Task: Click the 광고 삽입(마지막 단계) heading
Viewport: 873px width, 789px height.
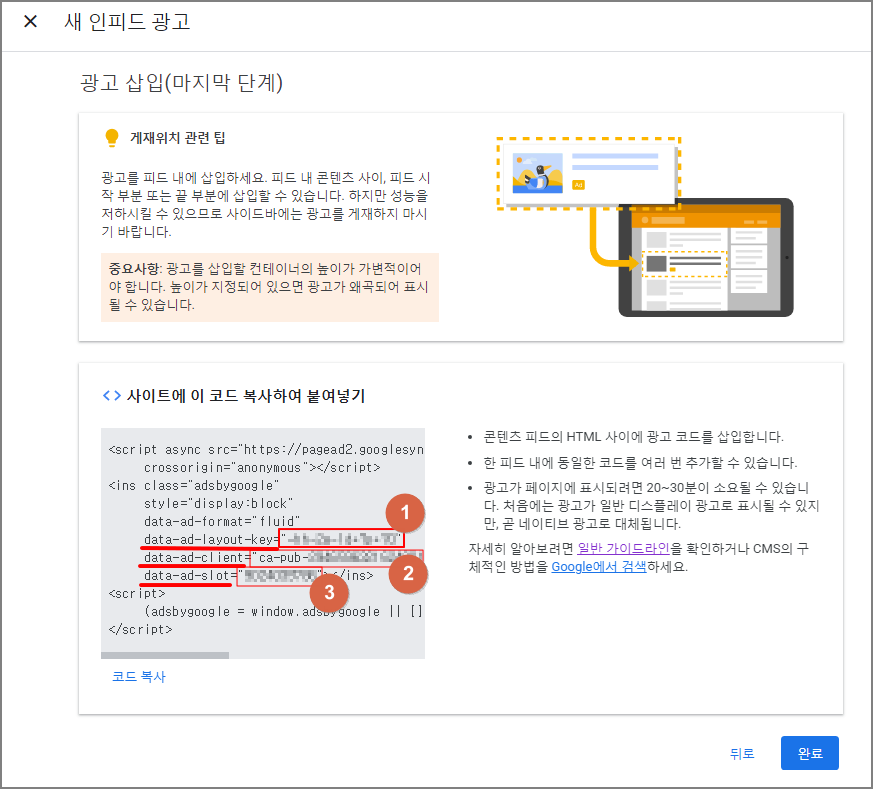Action: pyautogui.click(x=182, y=83)
